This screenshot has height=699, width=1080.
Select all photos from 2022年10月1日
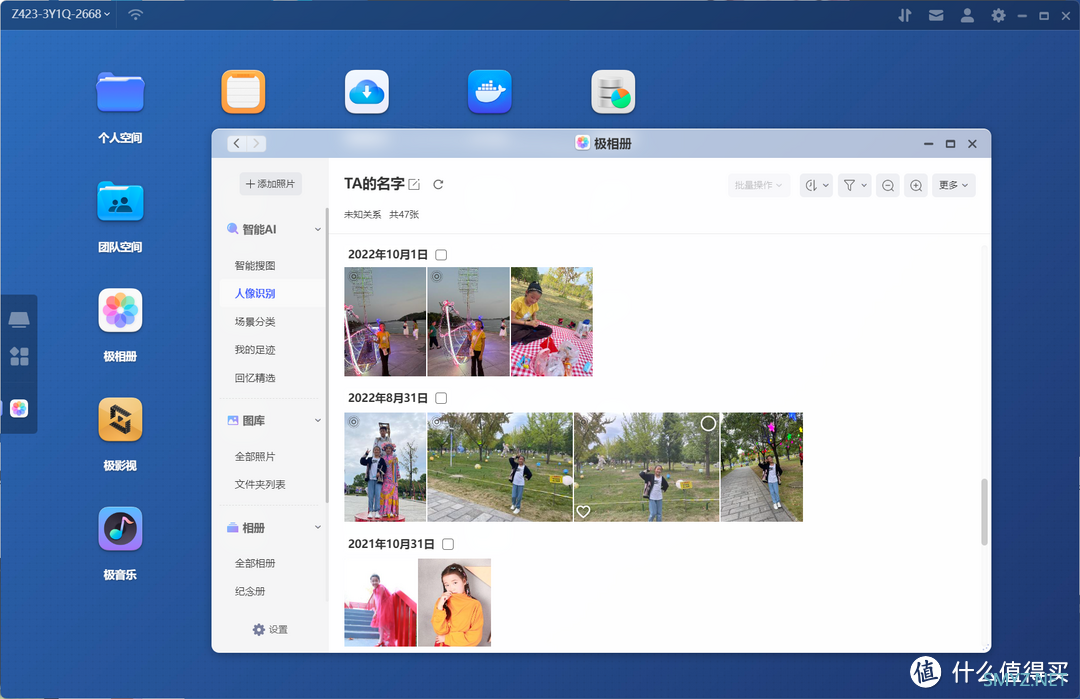coord(442,255)
